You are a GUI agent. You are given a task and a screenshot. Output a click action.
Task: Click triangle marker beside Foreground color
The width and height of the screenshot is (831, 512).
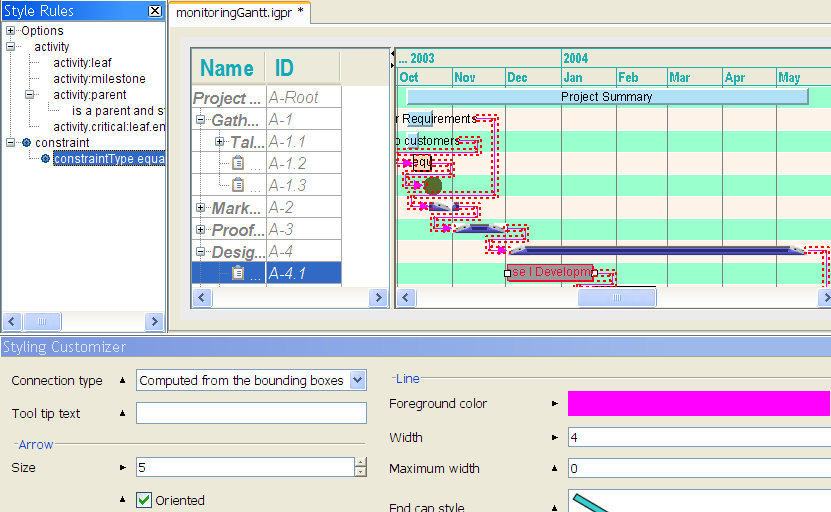point(555,404)
